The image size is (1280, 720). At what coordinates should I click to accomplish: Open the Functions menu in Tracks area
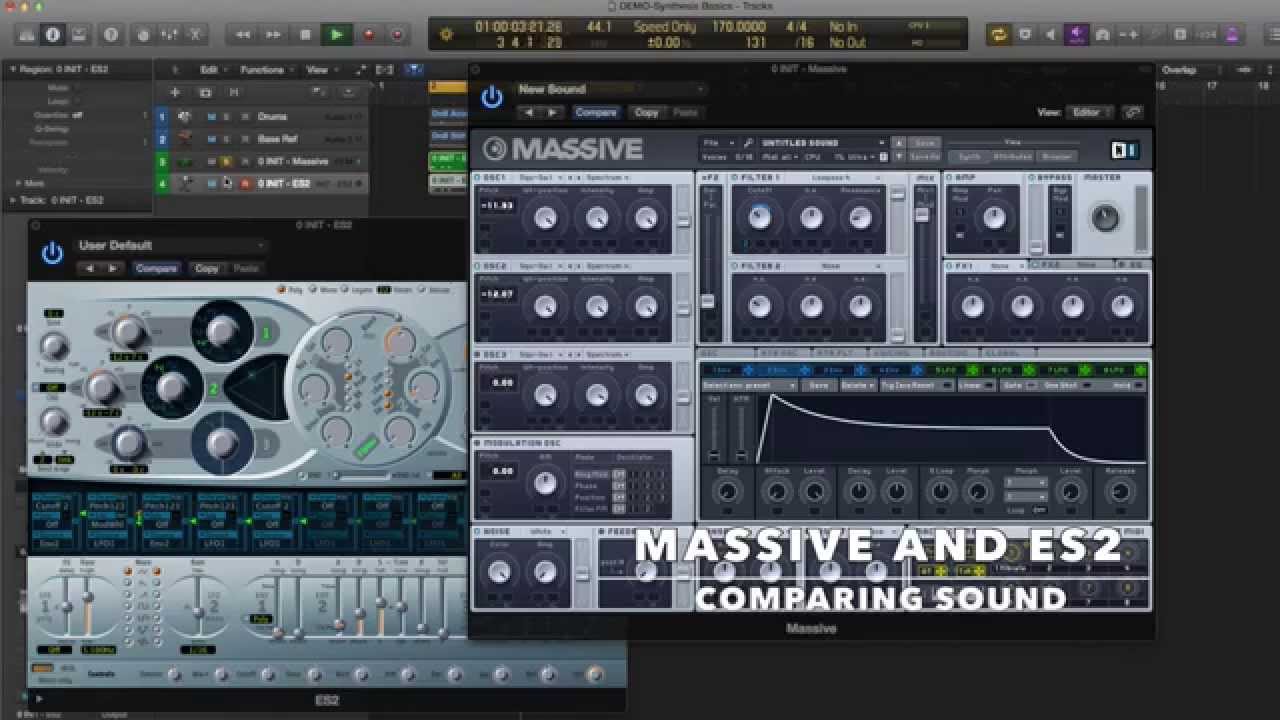coord(265,70)
